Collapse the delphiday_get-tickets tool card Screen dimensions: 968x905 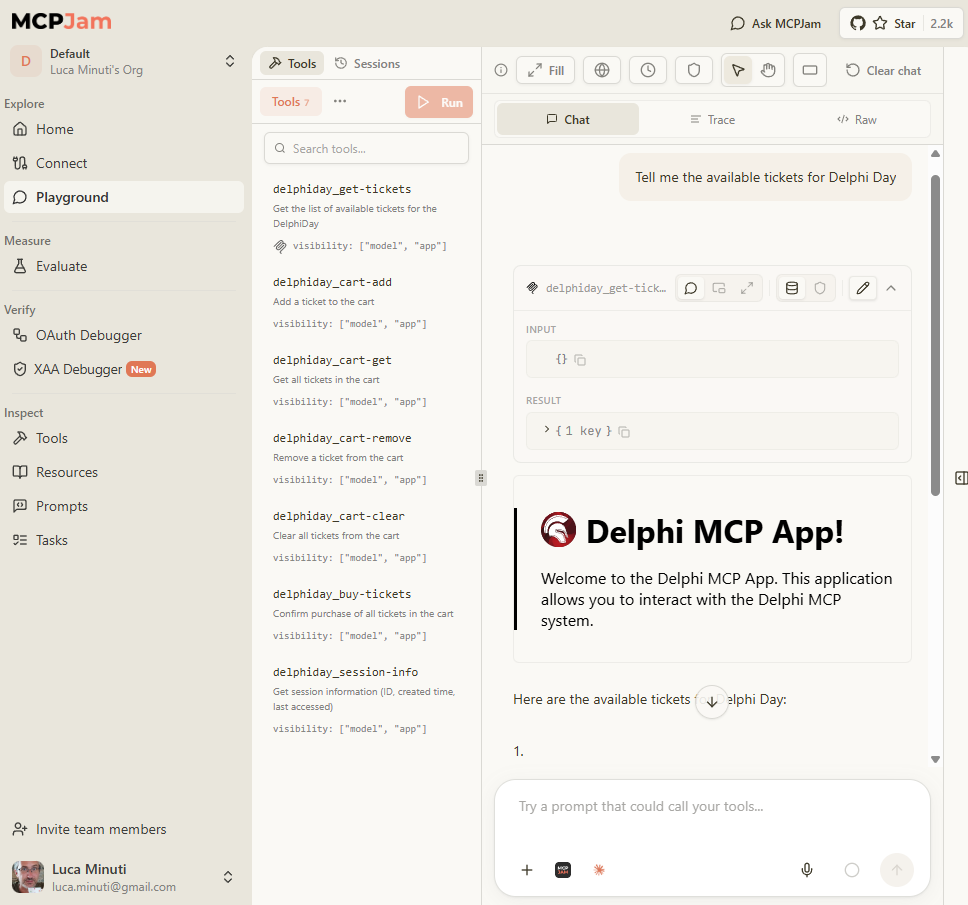pos(891,288)
